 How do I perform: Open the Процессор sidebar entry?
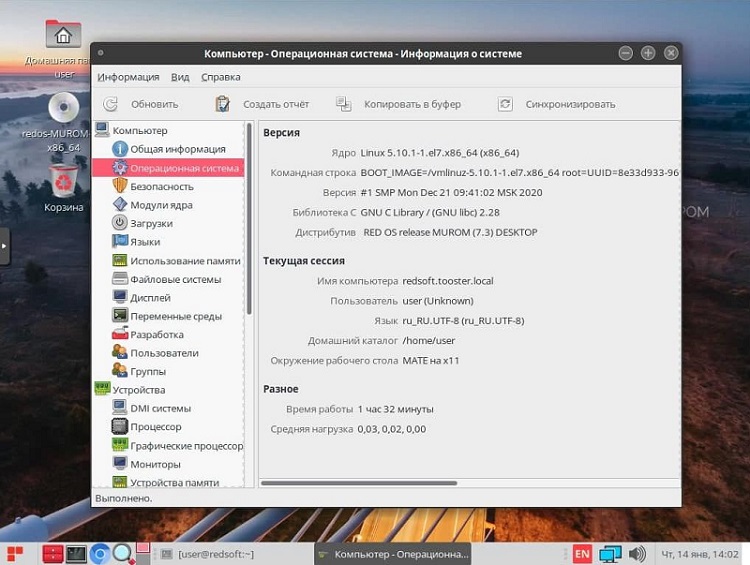tap(155, 427)
